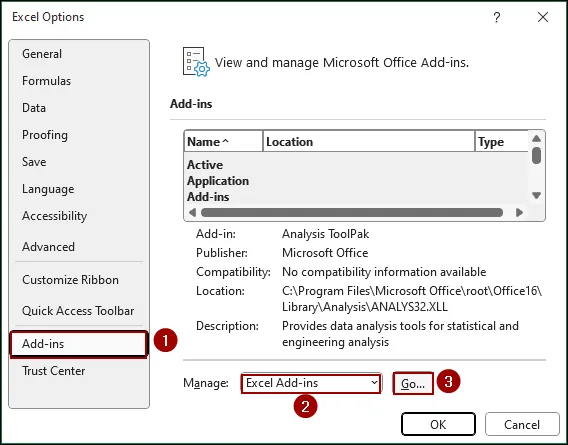Click the 'Analysis ToolPak' add-in name
Viewport: 568px width, 445px height.
[325, 234]
